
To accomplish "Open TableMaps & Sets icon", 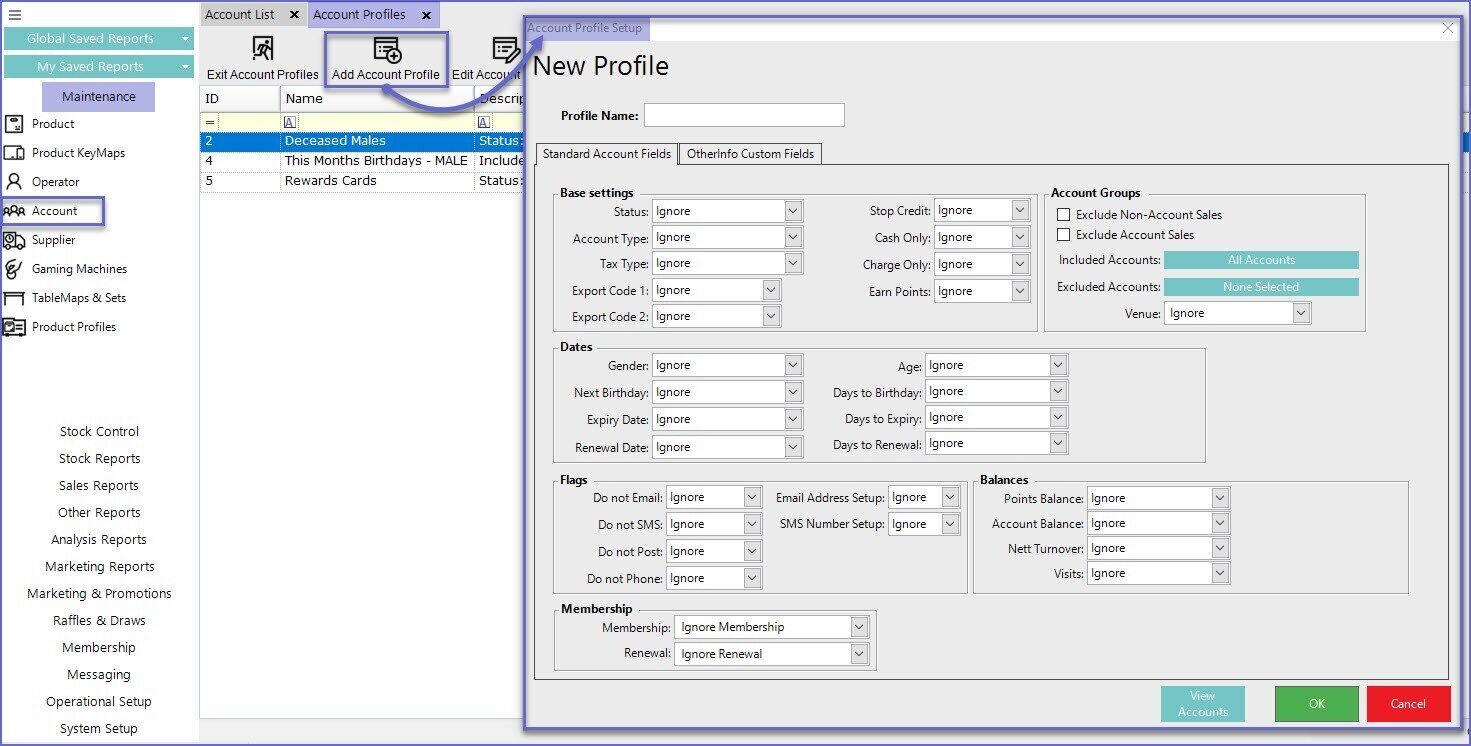I will (x=14, y=298).
